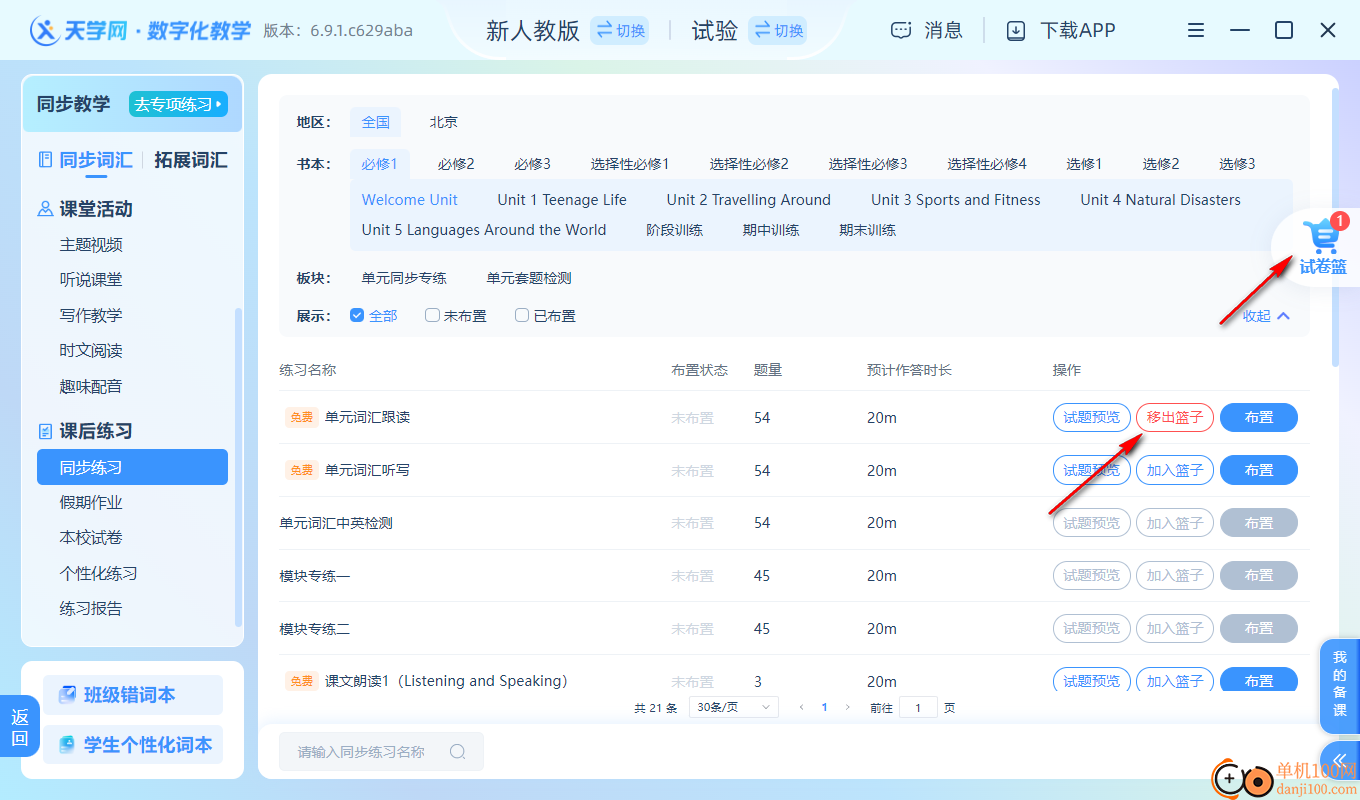Choose Unit 1 Teenage Life
This screenshot has width=1360, height=800.
tap(562, 200)
